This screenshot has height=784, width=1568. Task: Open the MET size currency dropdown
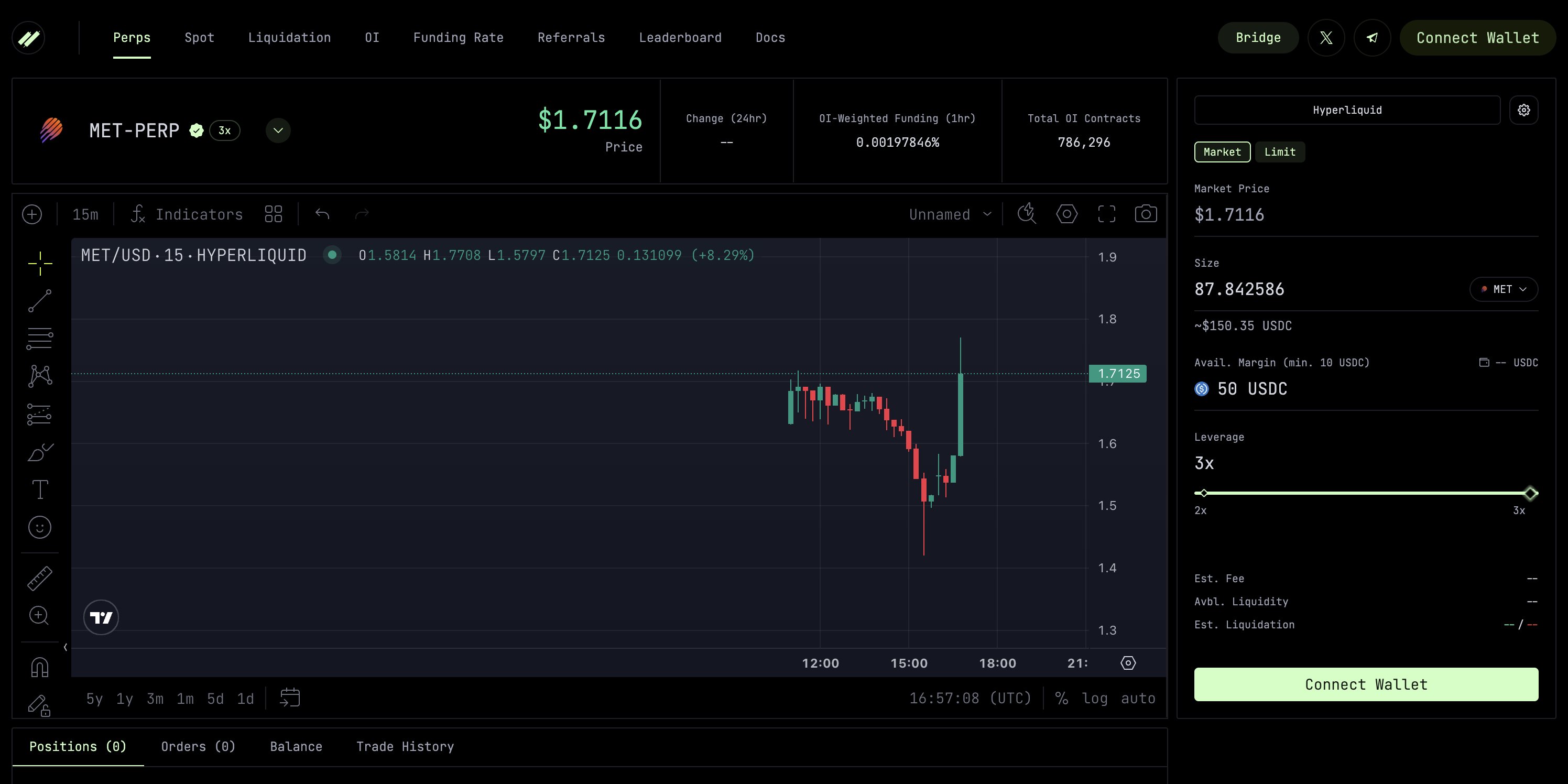1504,289
